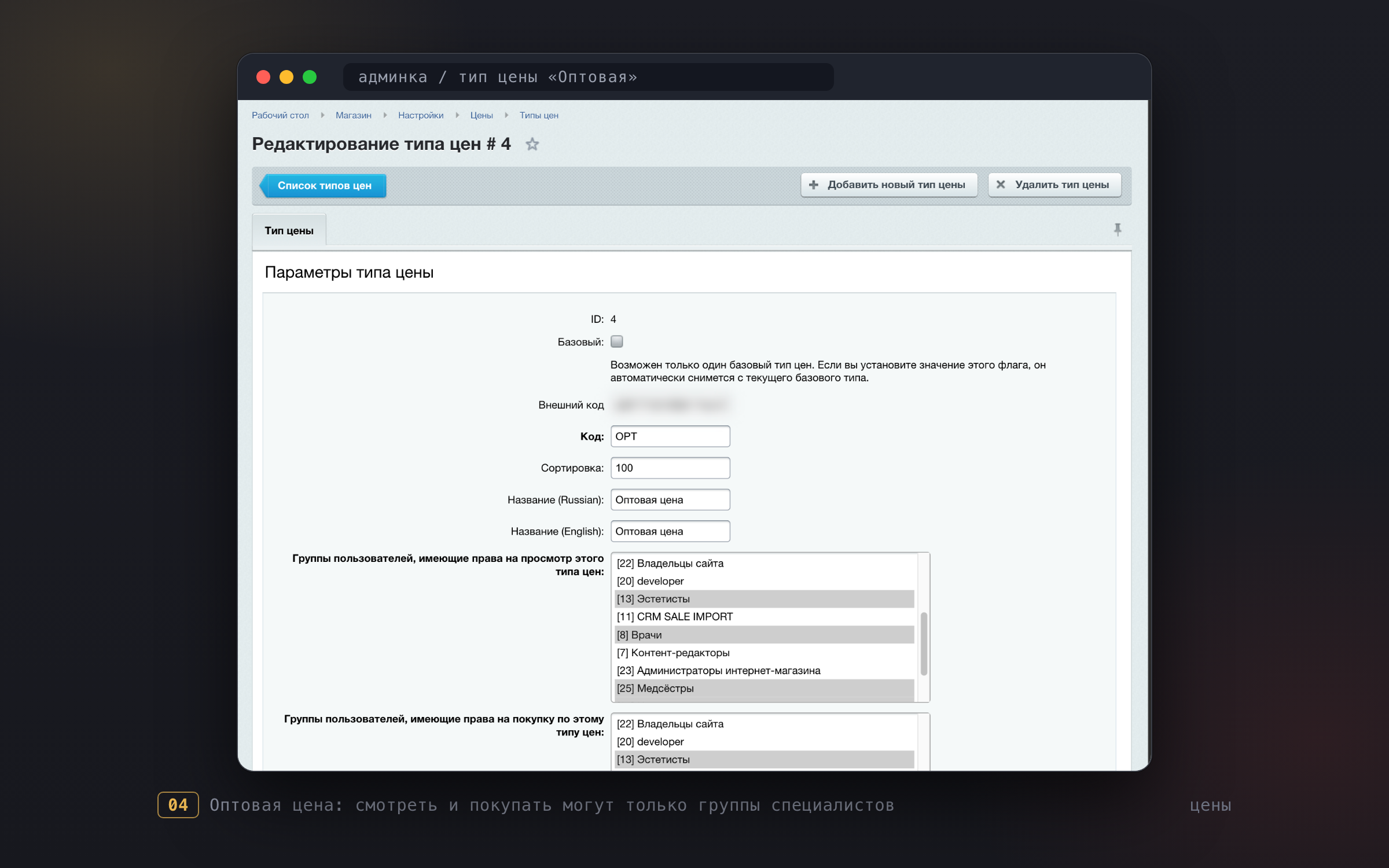Click the red close window button
This screenshot has width=1389, height=868.
click(263, 77)
